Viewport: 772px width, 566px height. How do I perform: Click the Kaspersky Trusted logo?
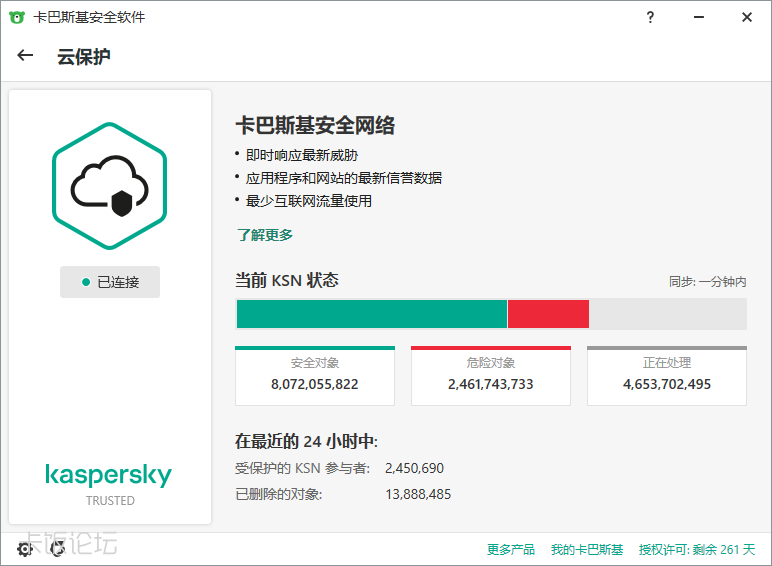point(109,484)
